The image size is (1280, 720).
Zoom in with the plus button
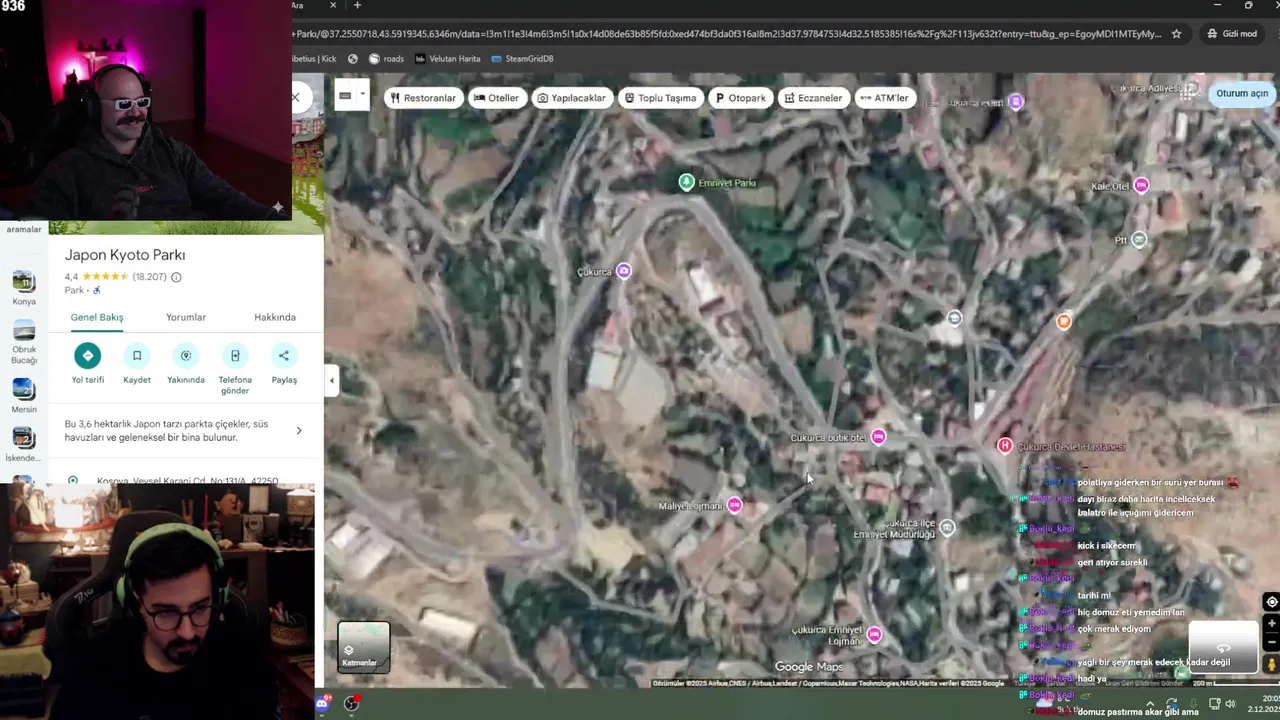1271,623
